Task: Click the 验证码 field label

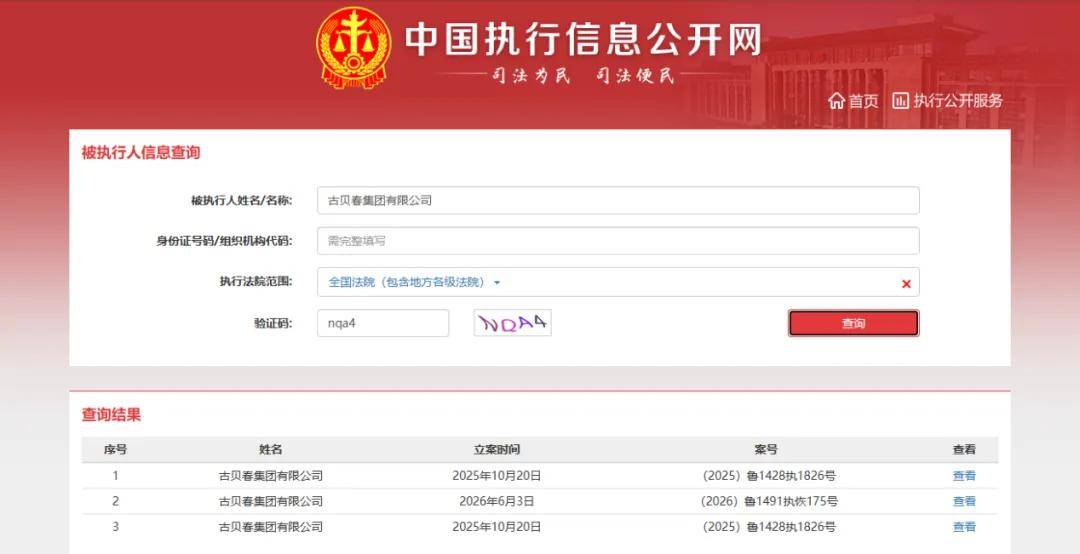Action: 273,322
